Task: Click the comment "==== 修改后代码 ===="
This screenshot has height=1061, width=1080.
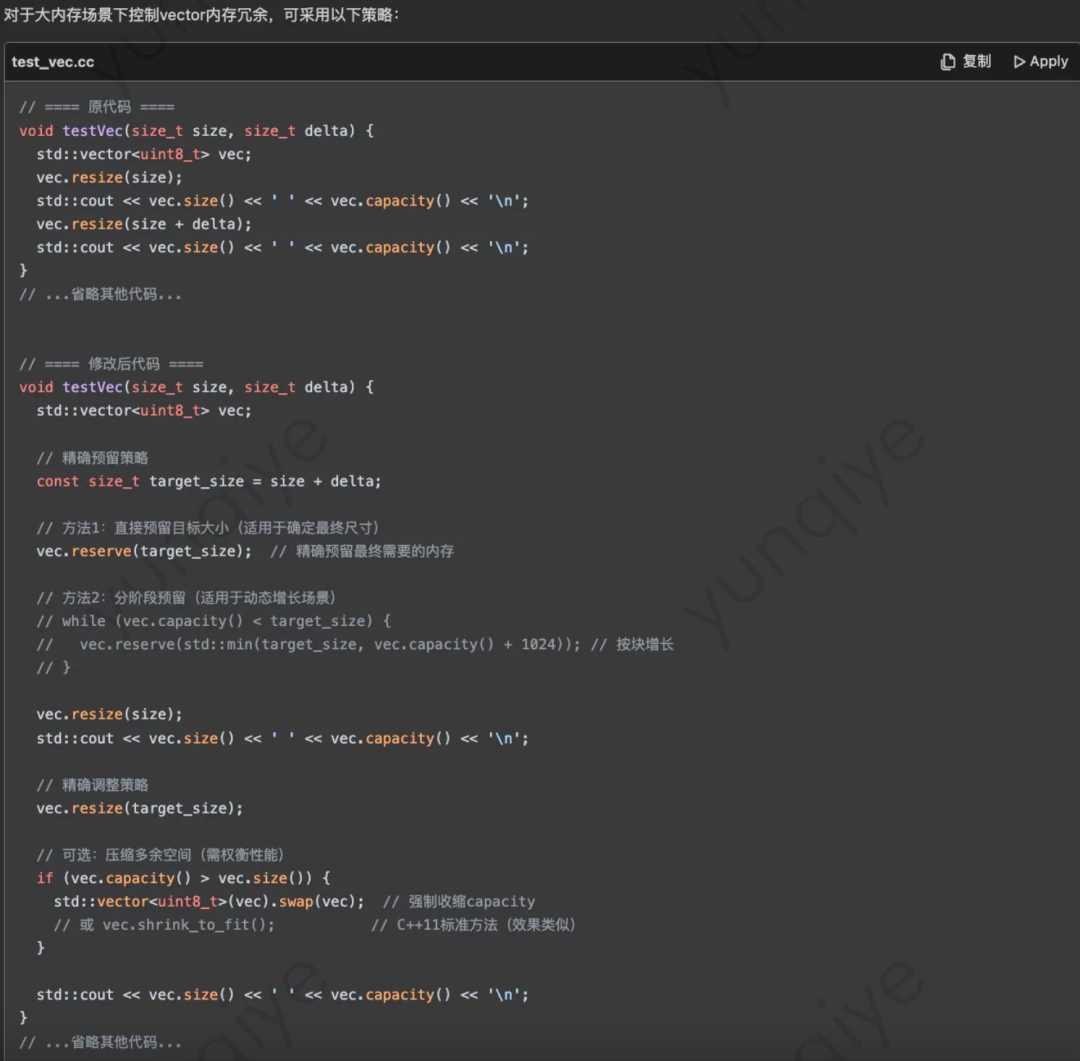Action: click(x=111, y=364)
